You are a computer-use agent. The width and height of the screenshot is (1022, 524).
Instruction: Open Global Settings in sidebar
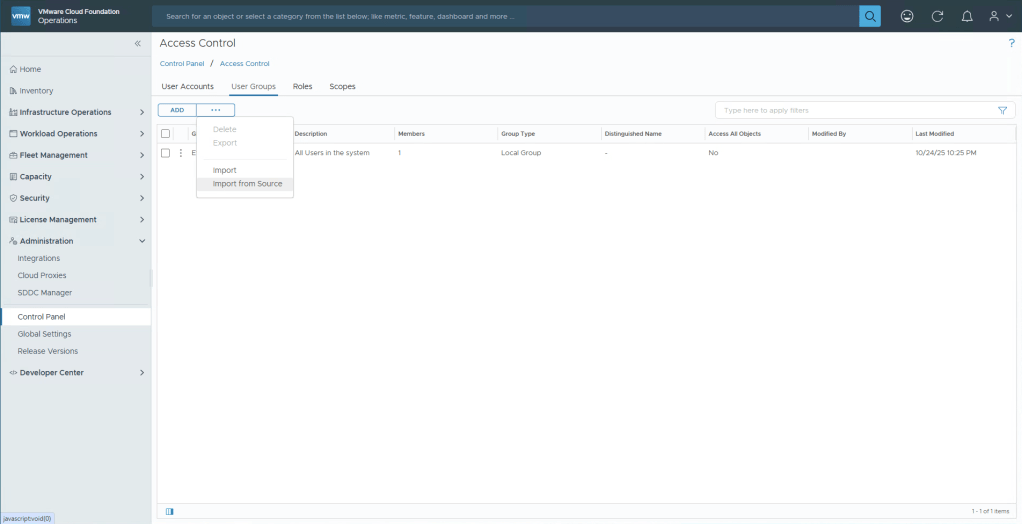point(44,334)
